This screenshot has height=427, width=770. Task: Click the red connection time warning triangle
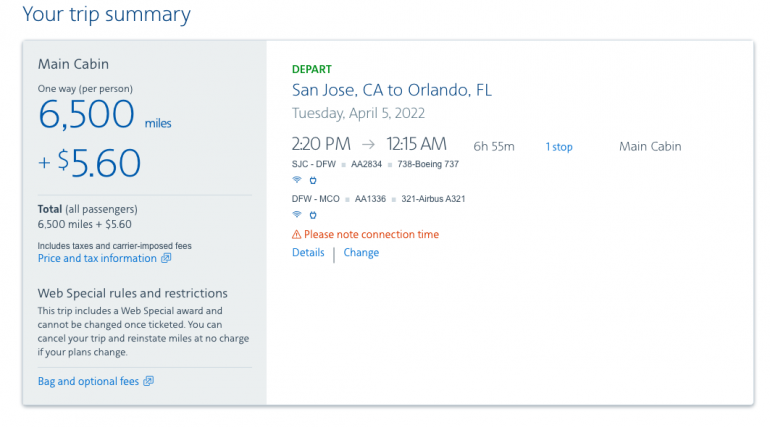[296, 235]
